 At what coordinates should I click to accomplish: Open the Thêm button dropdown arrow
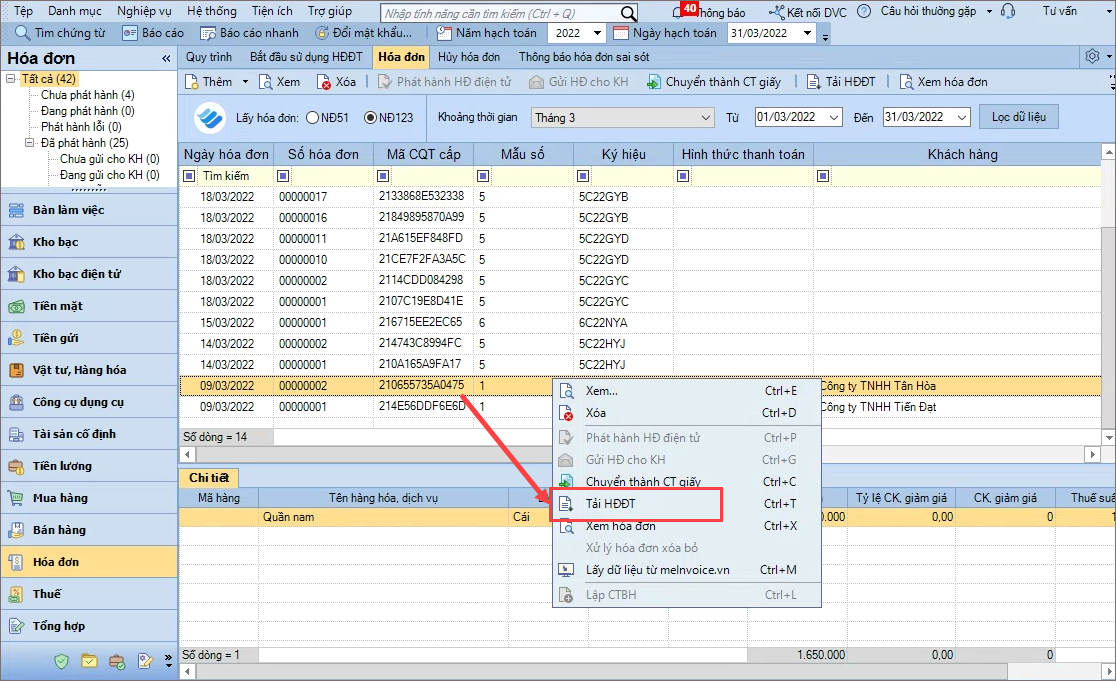point(246,82)
